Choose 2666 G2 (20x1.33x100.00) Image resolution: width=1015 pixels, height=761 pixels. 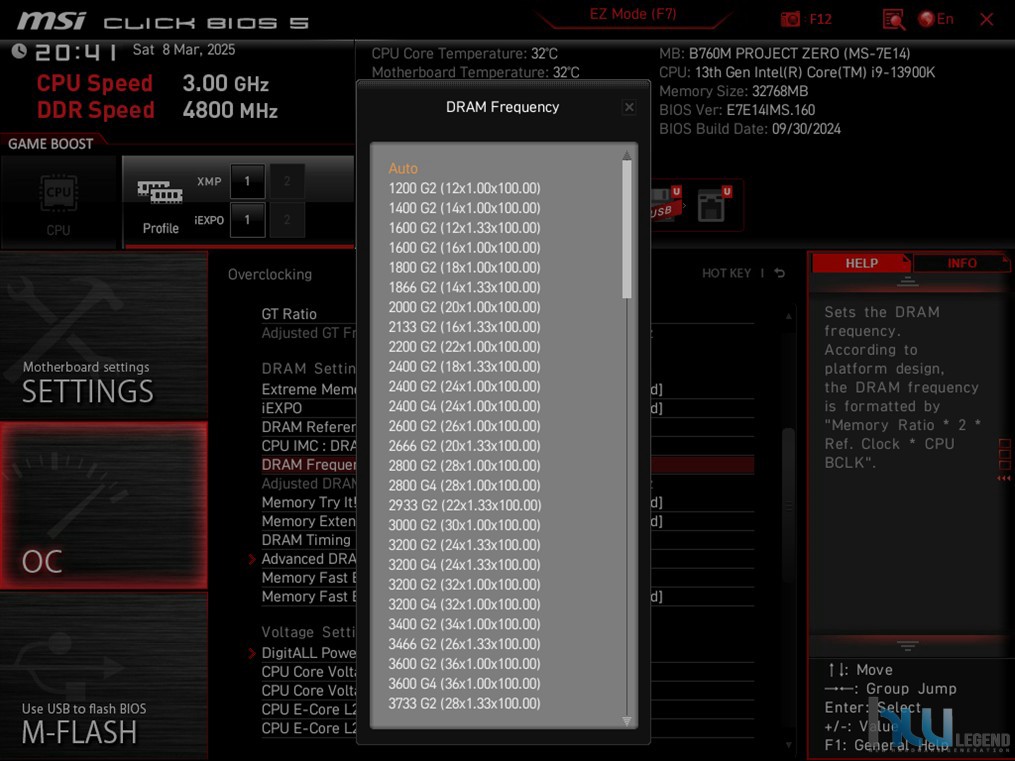464,446
